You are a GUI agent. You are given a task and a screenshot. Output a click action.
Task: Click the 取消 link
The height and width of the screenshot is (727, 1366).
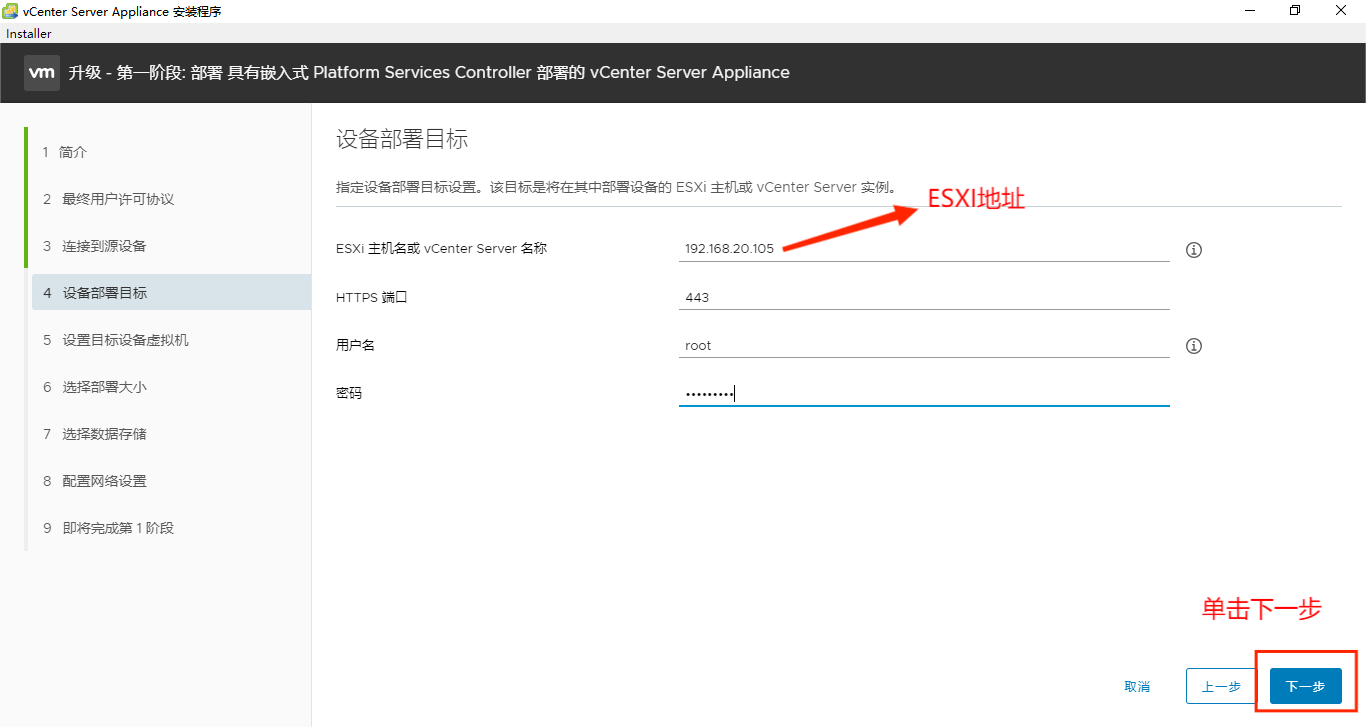(x=1137, y=687)
